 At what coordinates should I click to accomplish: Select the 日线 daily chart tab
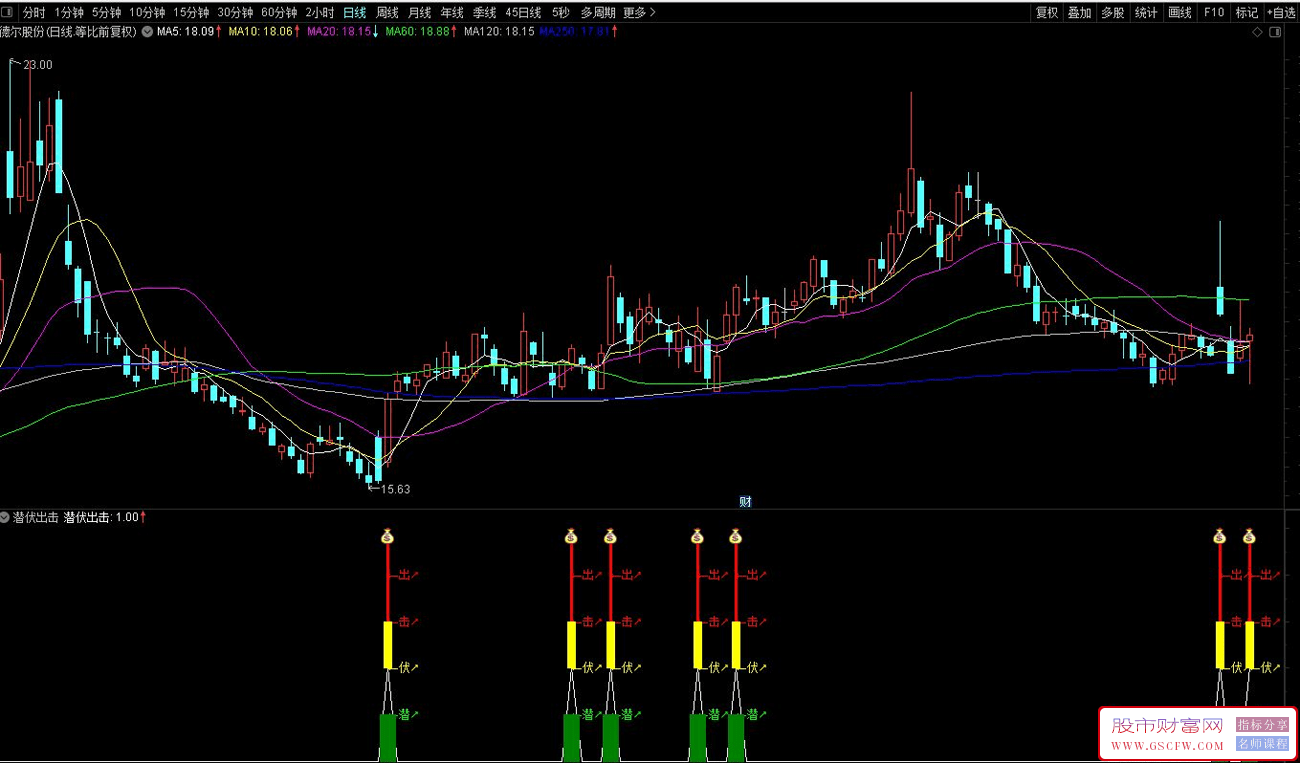pos(355,13)
